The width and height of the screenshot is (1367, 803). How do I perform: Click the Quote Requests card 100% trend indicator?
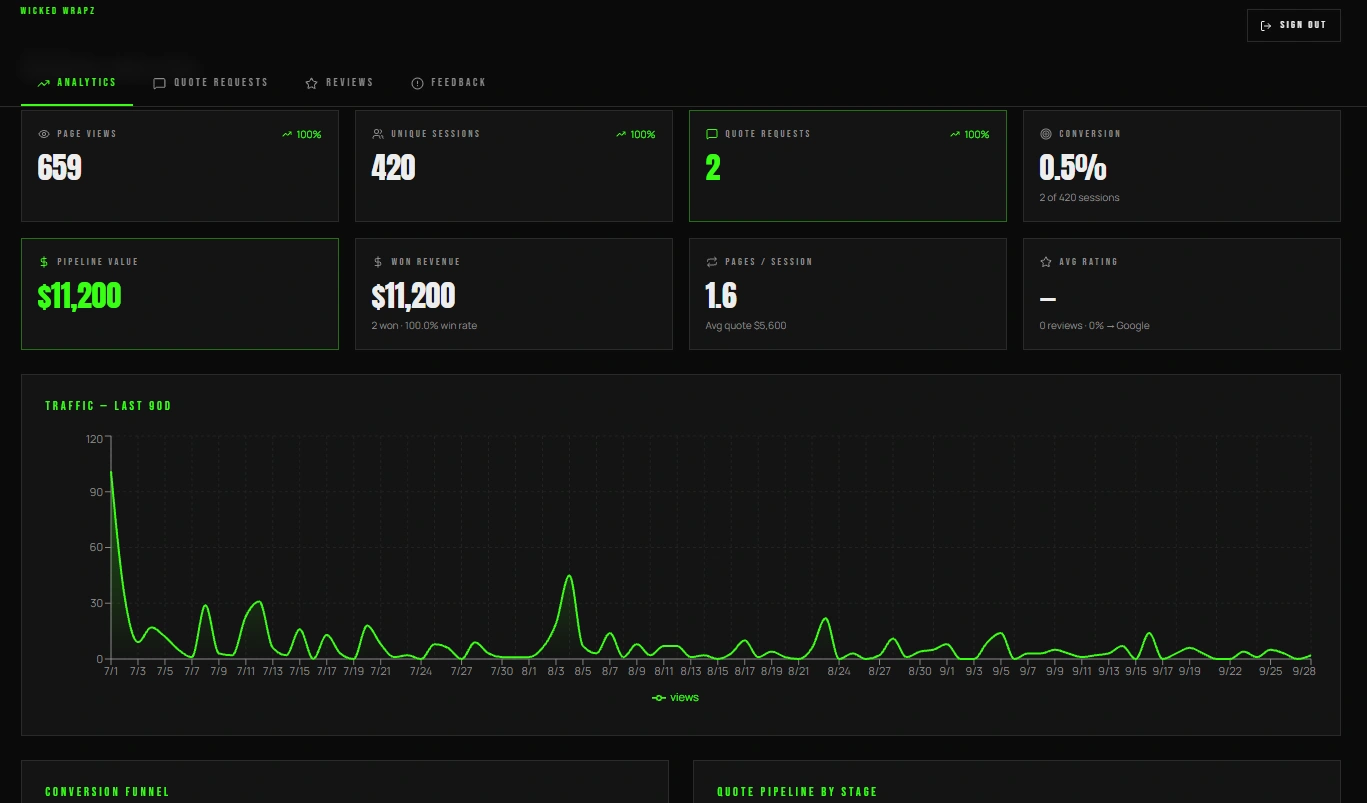click(969, 134)
